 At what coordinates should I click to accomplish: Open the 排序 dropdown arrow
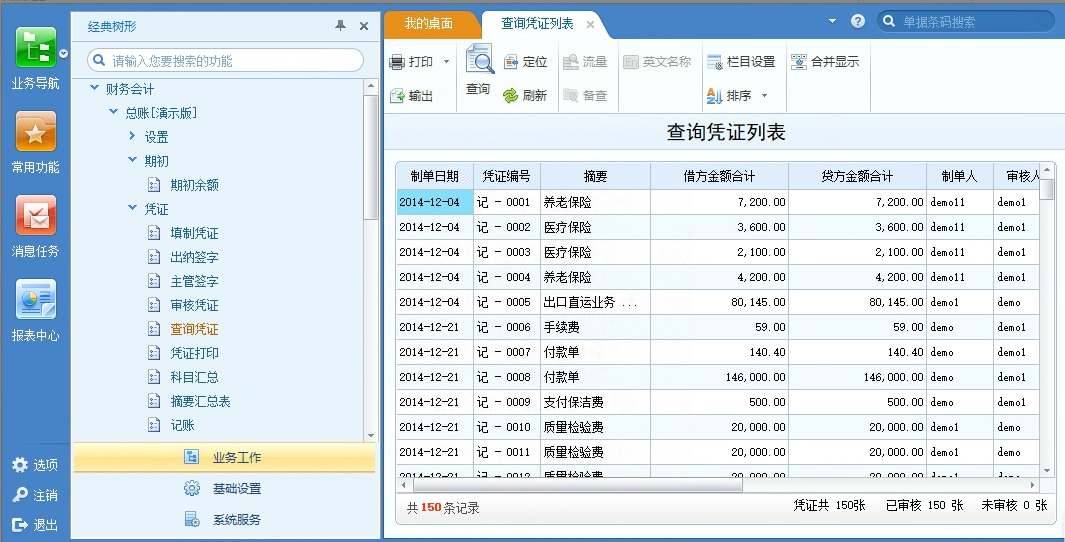(x=765, y=96)
